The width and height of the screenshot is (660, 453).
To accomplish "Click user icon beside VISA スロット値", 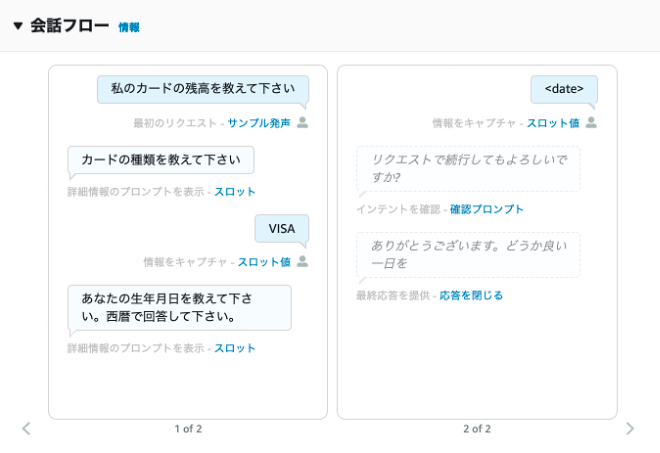I will click(303, 261).
